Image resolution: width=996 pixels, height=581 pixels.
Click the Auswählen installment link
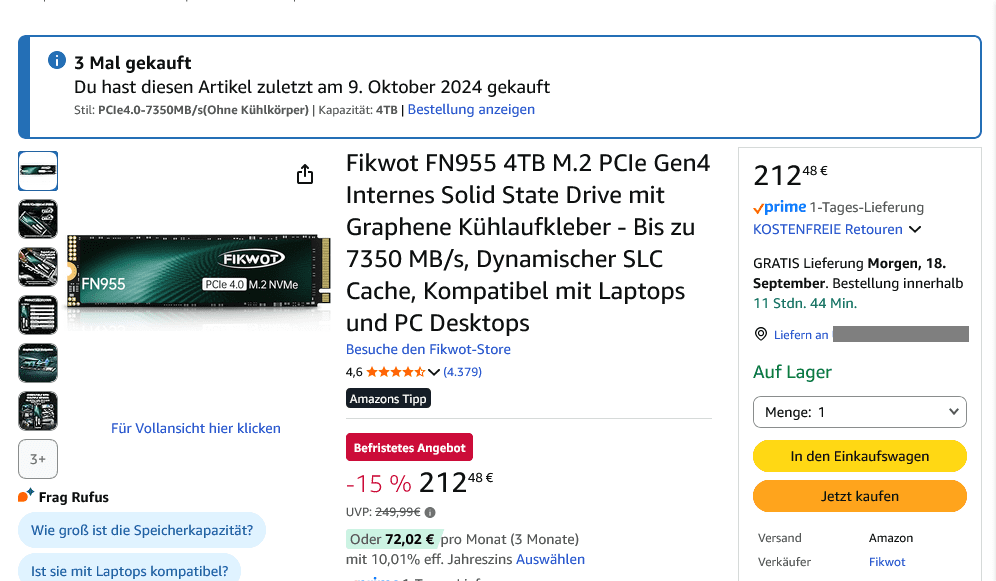(550, 559)
